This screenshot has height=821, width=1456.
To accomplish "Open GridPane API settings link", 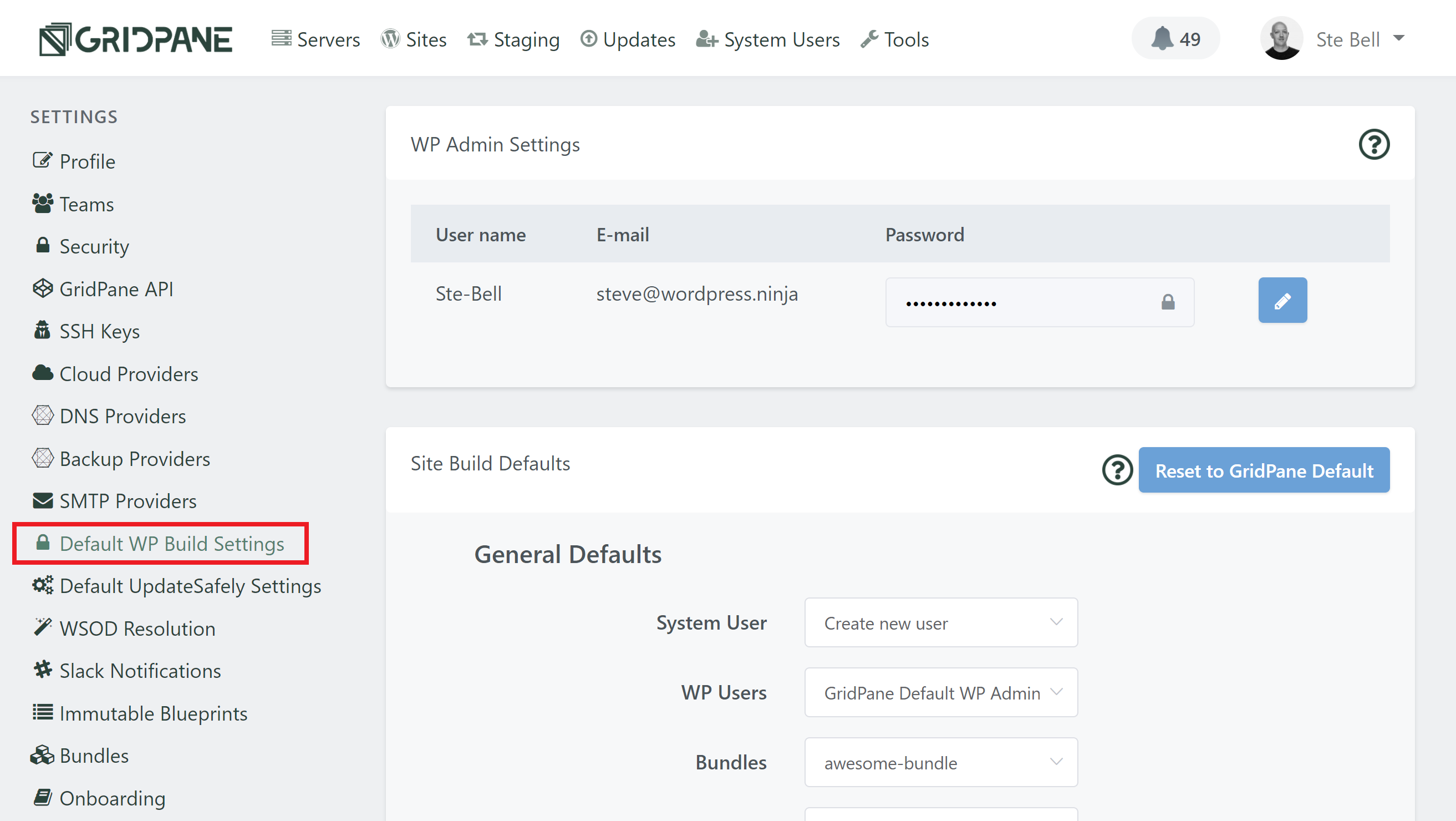I will (x=116, y=289).
